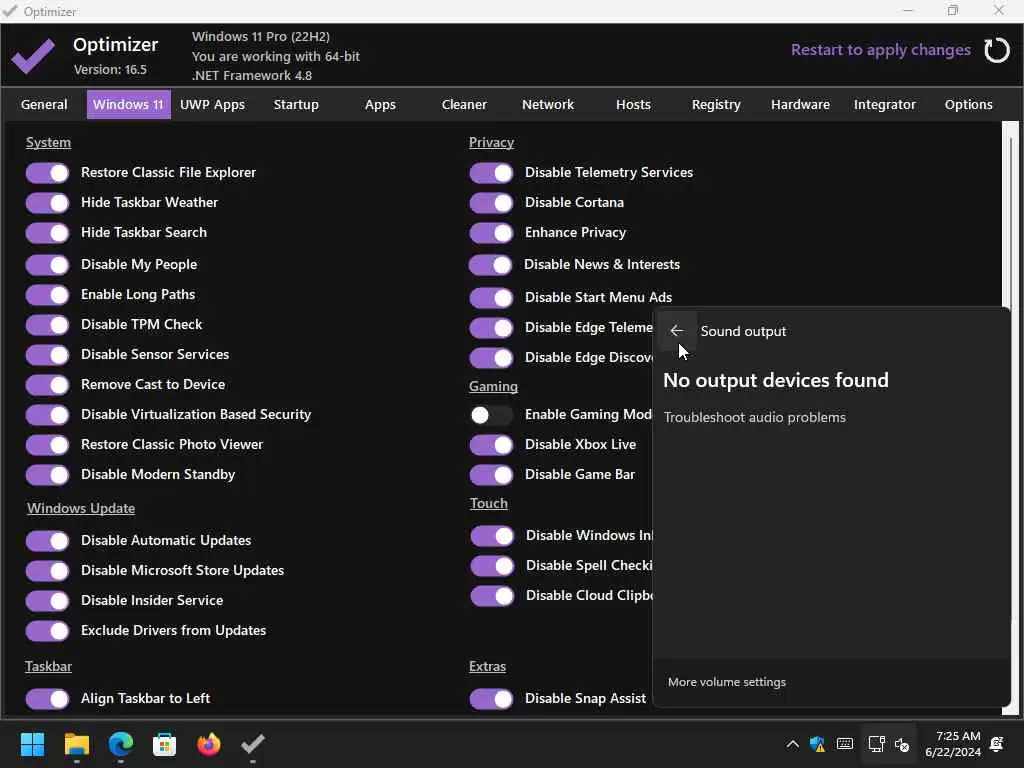Viewport: 1024px width, 768px height.
Task: Toggle Restore Classic Photo Viewer switch
Action: coord(47,445)
